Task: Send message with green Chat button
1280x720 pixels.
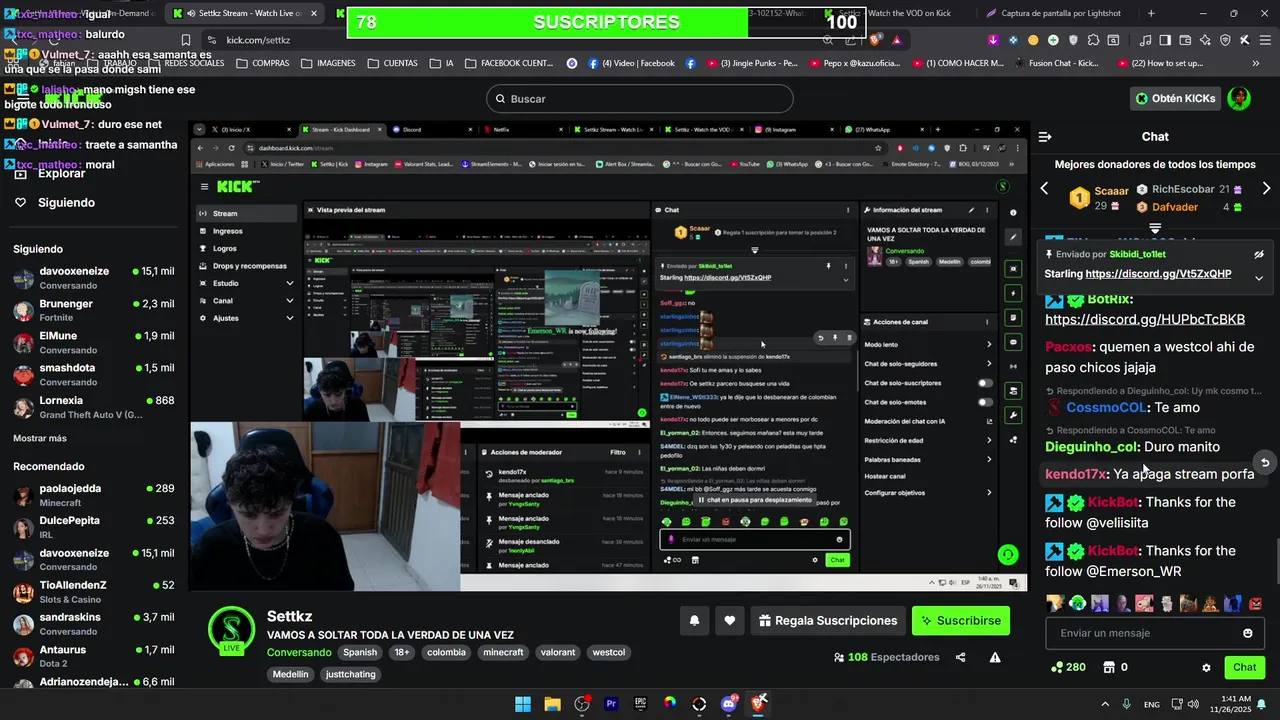Action: click(x=1245, y=667)
